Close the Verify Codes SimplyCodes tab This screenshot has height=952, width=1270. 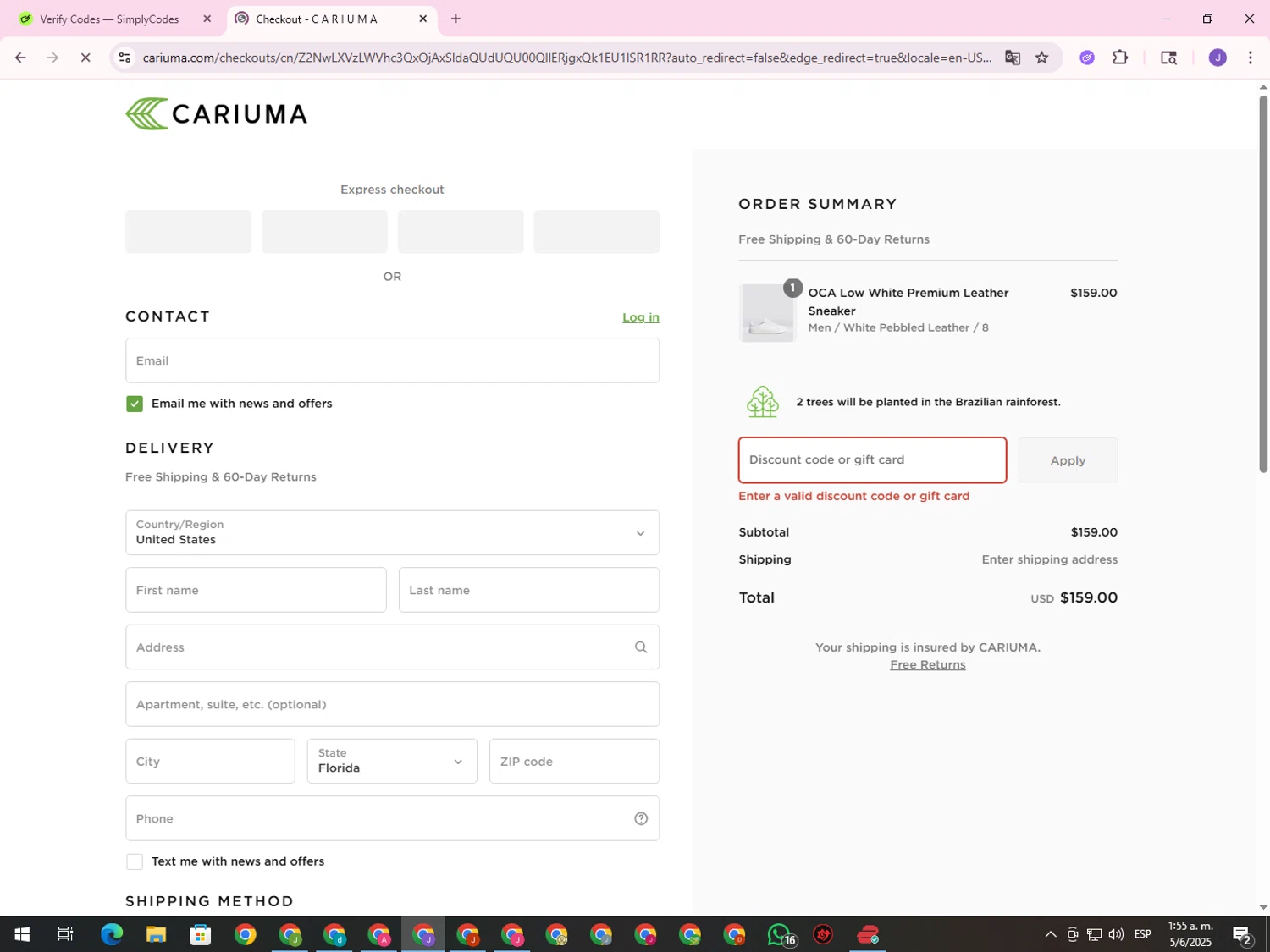[207, 19]
